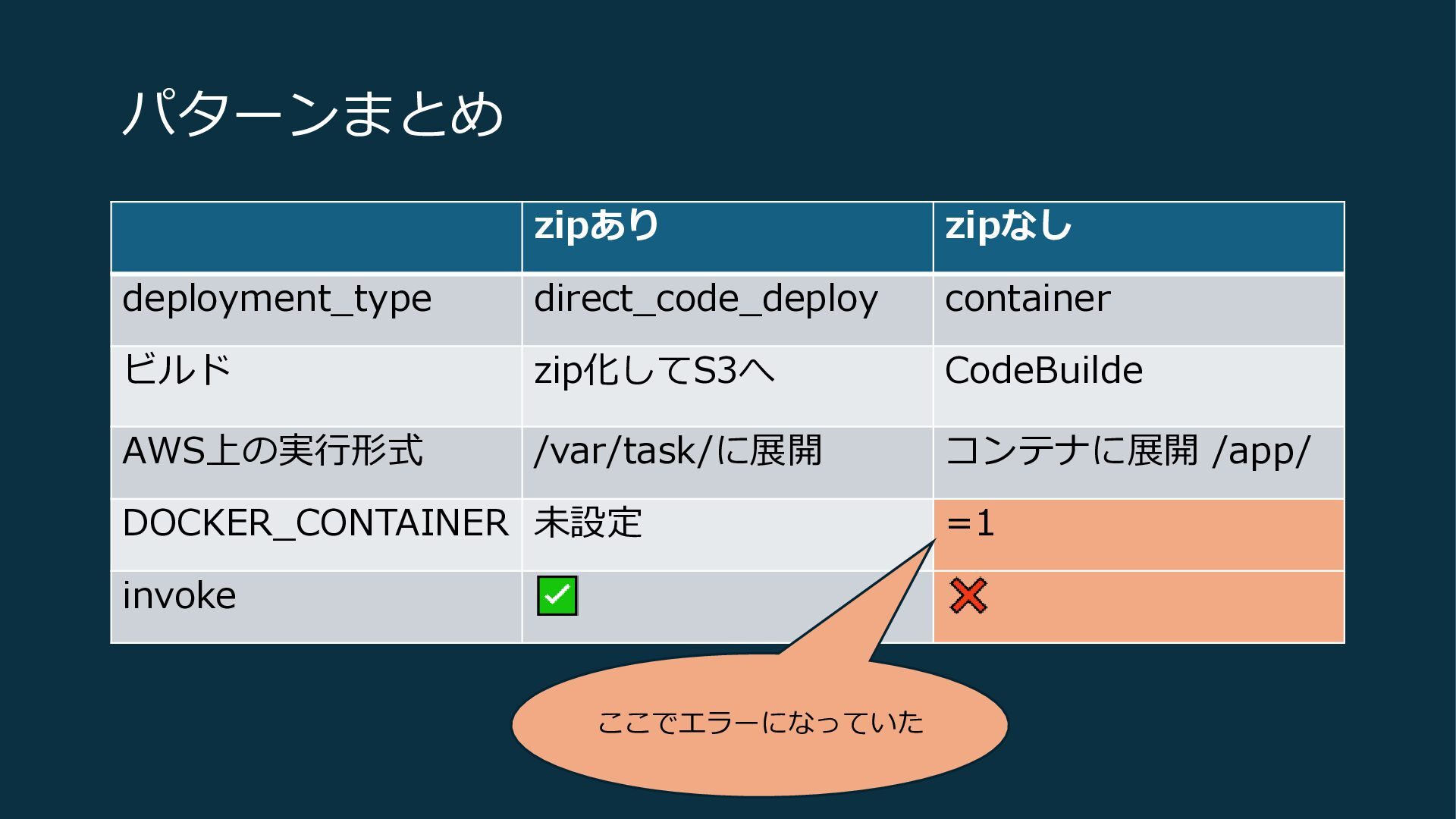1456x819 pixels.
Task: Select the '未設定' cell
Action: click(588, 523)
